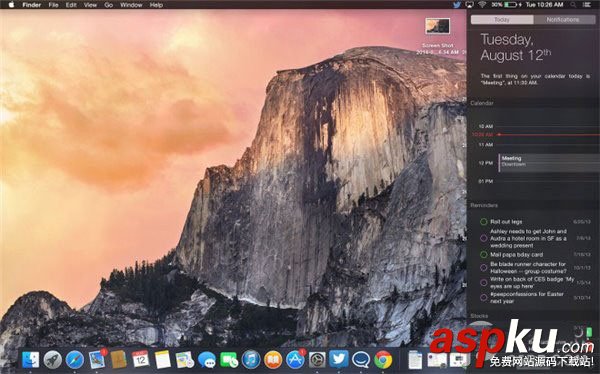Click '#peepconfessions for Easter next year' text
This screenshot has width=600, height=374.
pyautogui.click(x=527, y=297)
